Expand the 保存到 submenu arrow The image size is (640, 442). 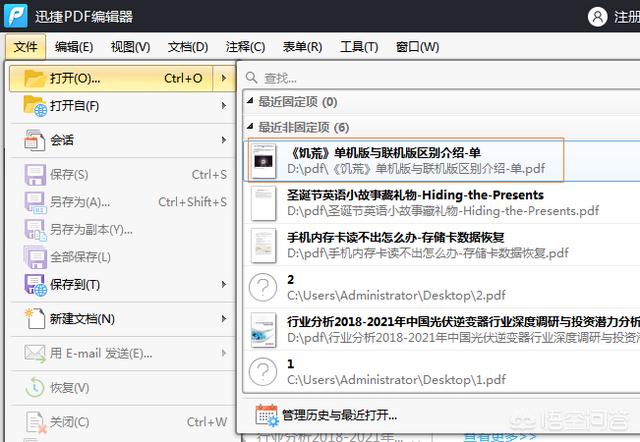[x=224, y=284]
